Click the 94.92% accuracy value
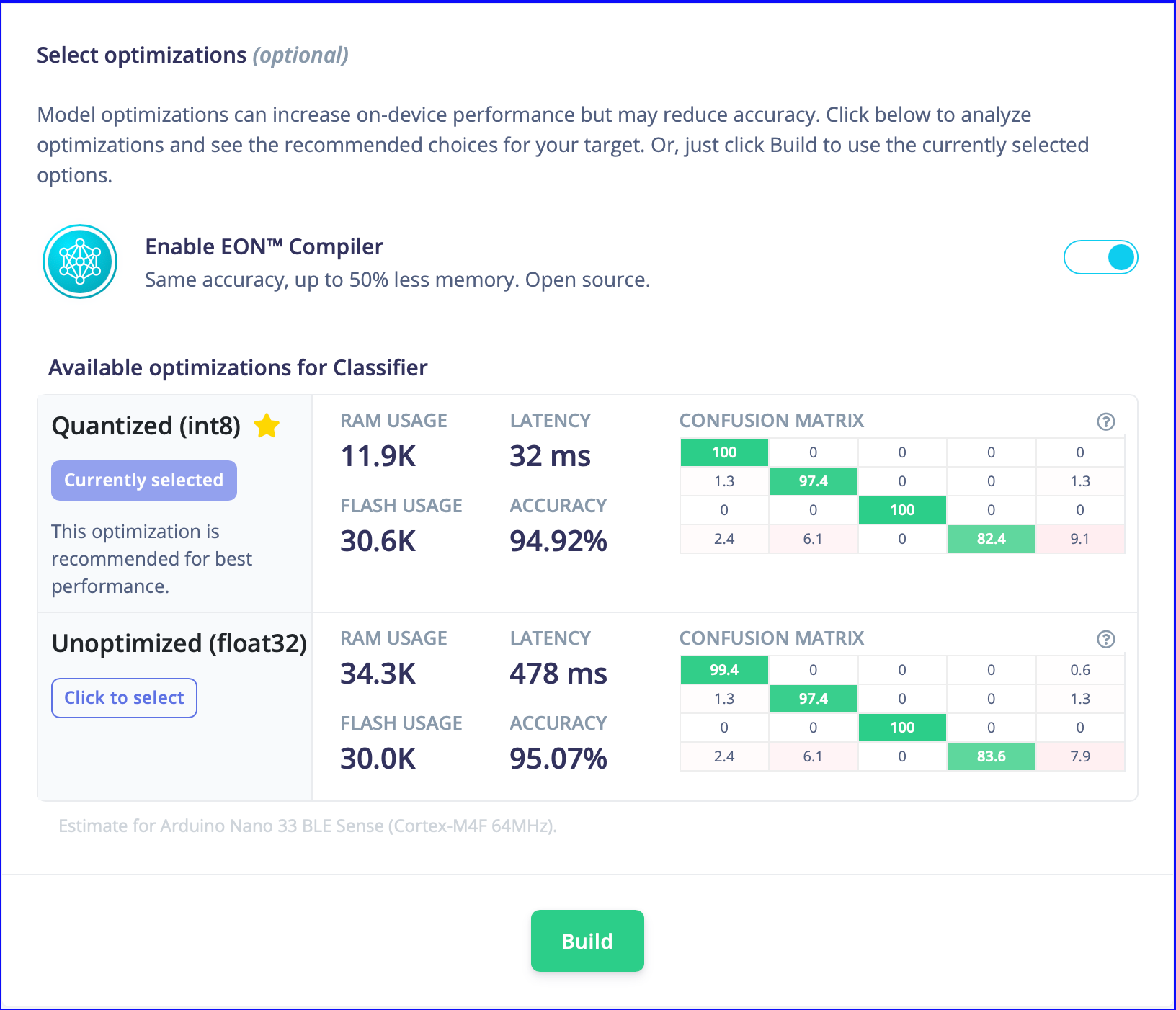The width and height of the screenshot is (1176, 1010). pyautogui.click(x=558, y=541)
